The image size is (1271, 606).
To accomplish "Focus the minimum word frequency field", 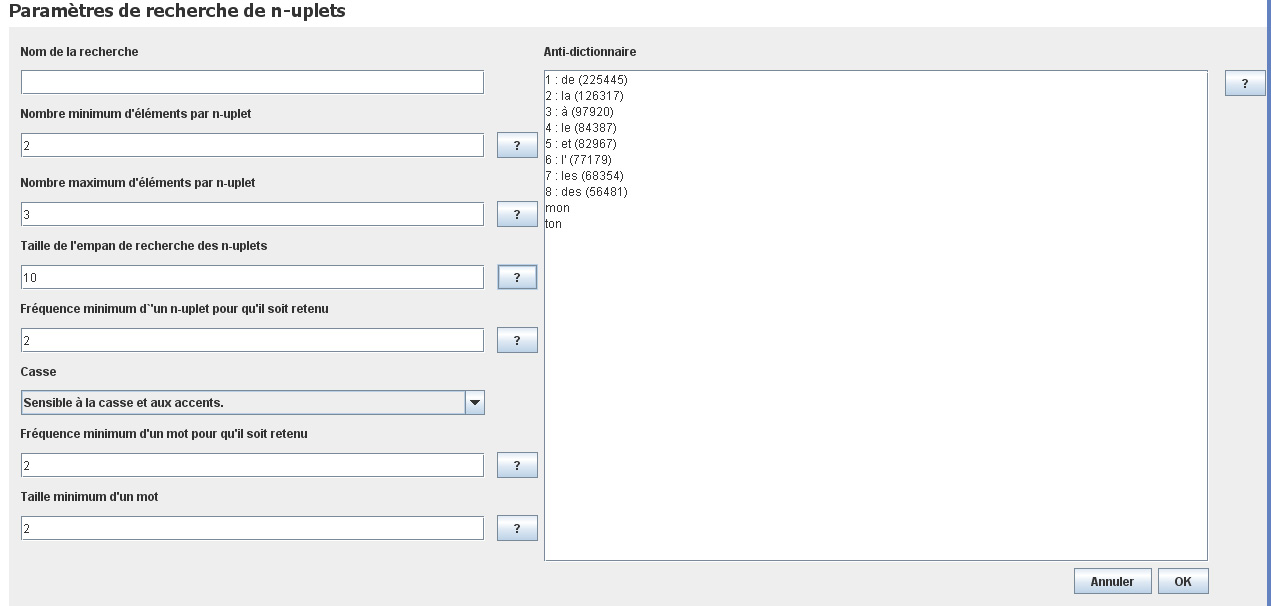I will [252, 466].
